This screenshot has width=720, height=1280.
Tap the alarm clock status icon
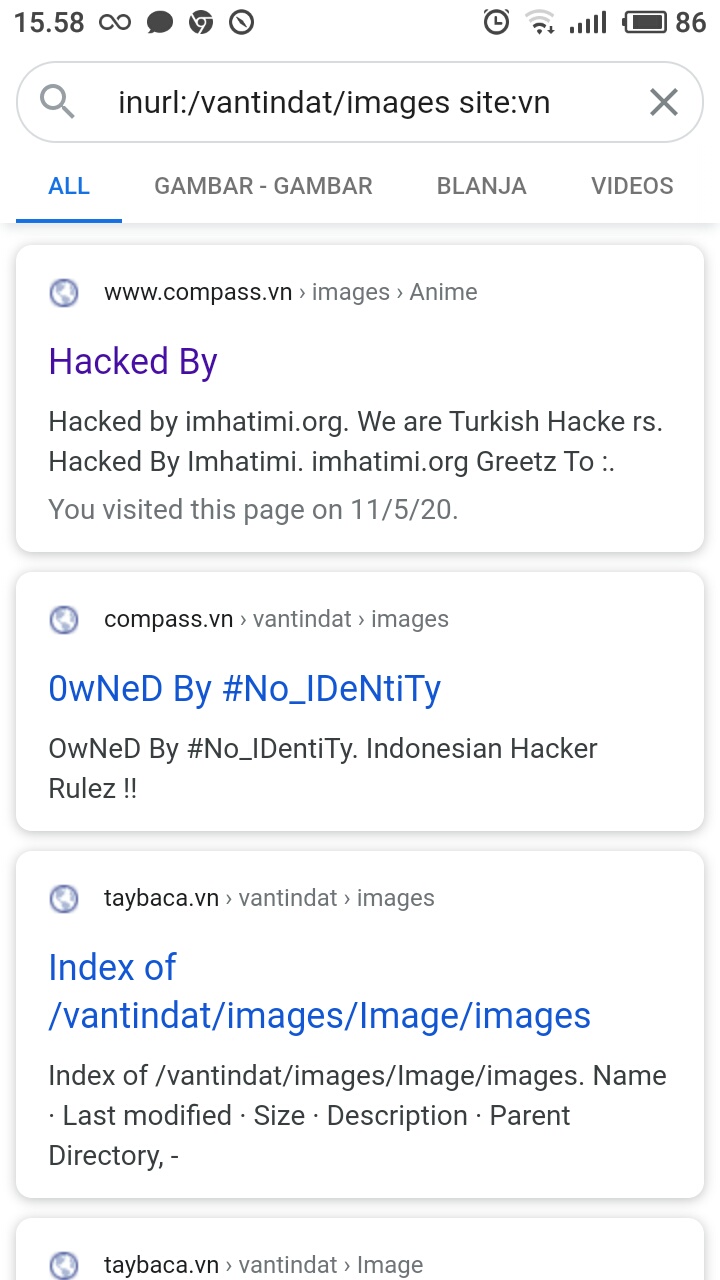496,22
